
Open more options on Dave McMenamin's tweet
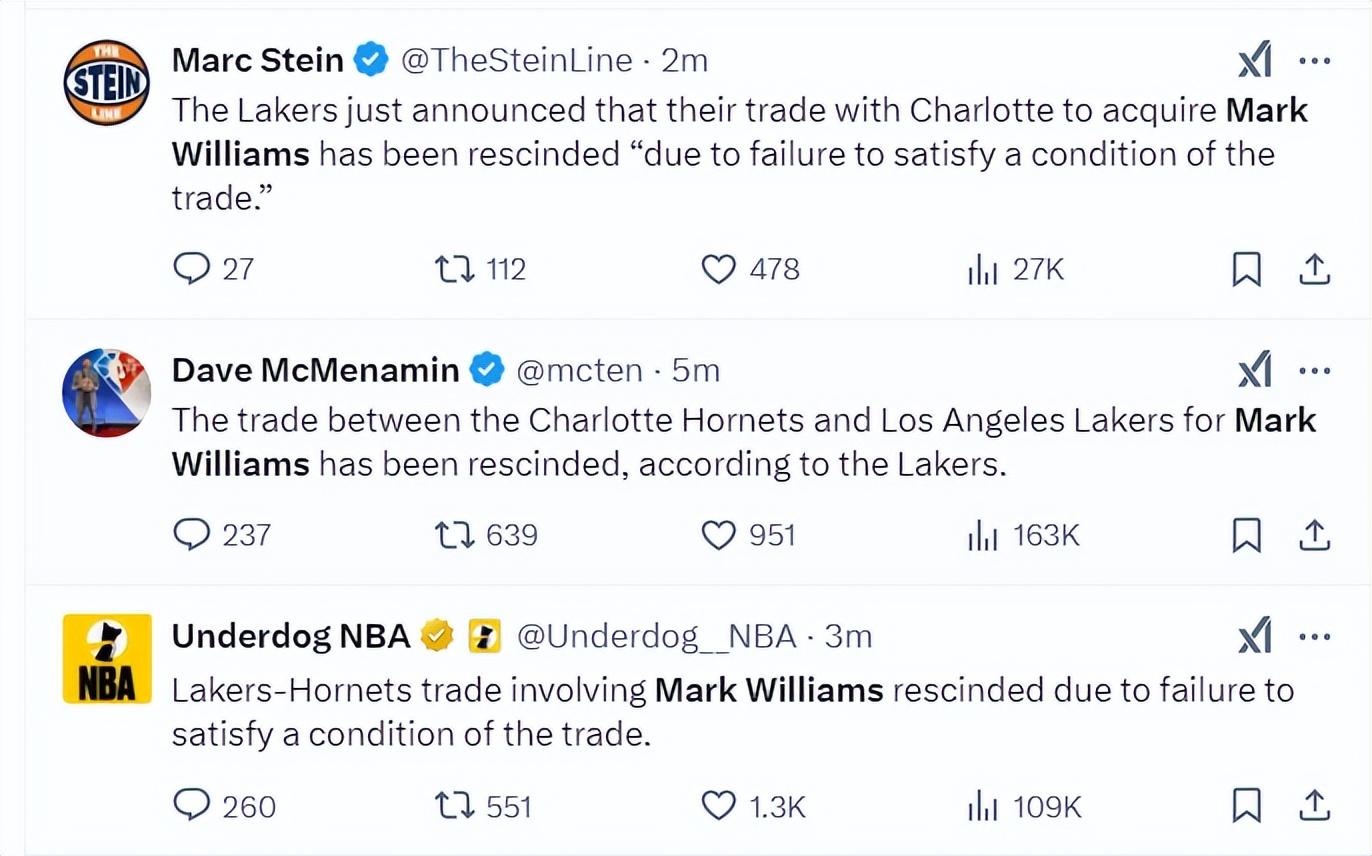pos(1314,372)
